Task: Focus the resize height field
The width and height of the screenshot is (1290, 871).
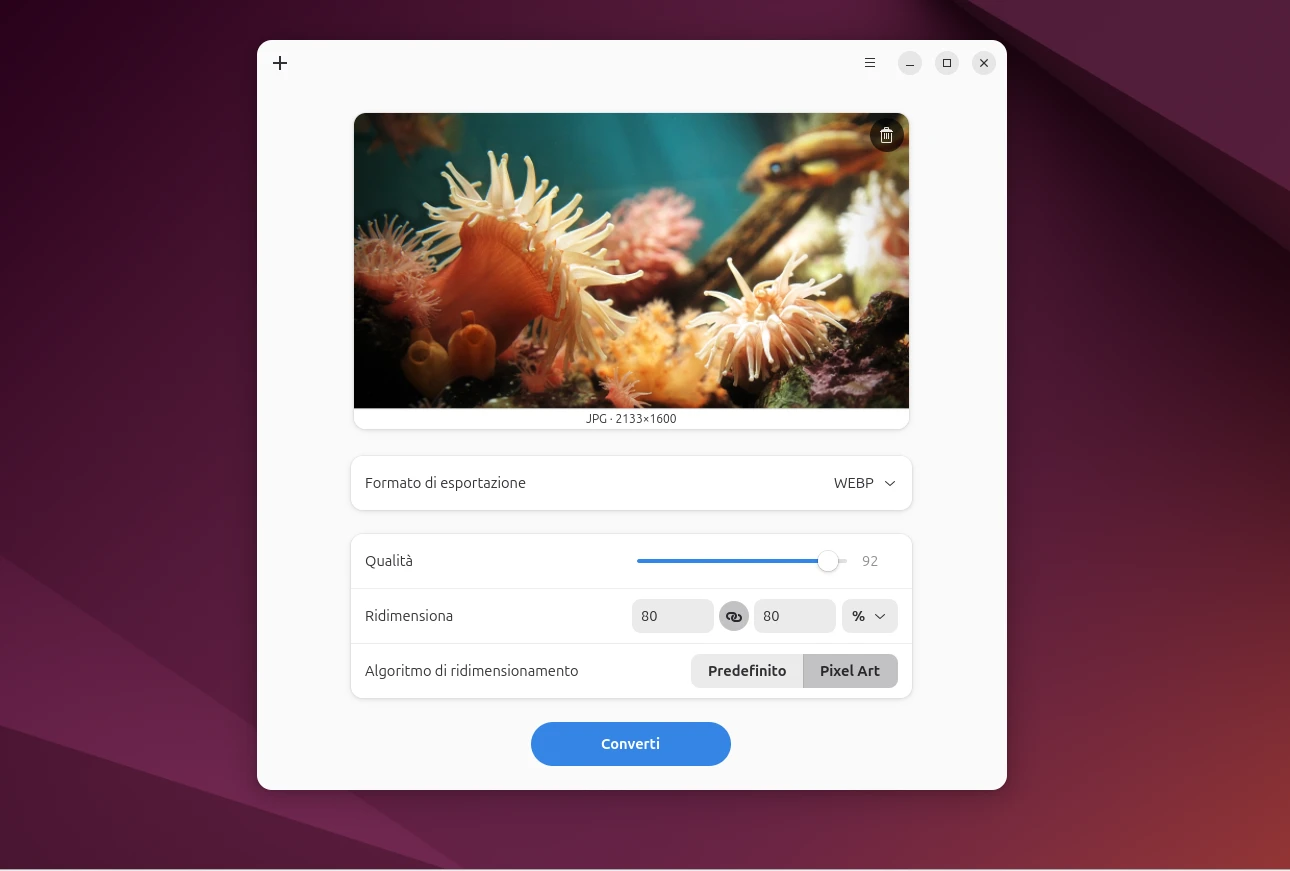Action: (x=794, y=616)
